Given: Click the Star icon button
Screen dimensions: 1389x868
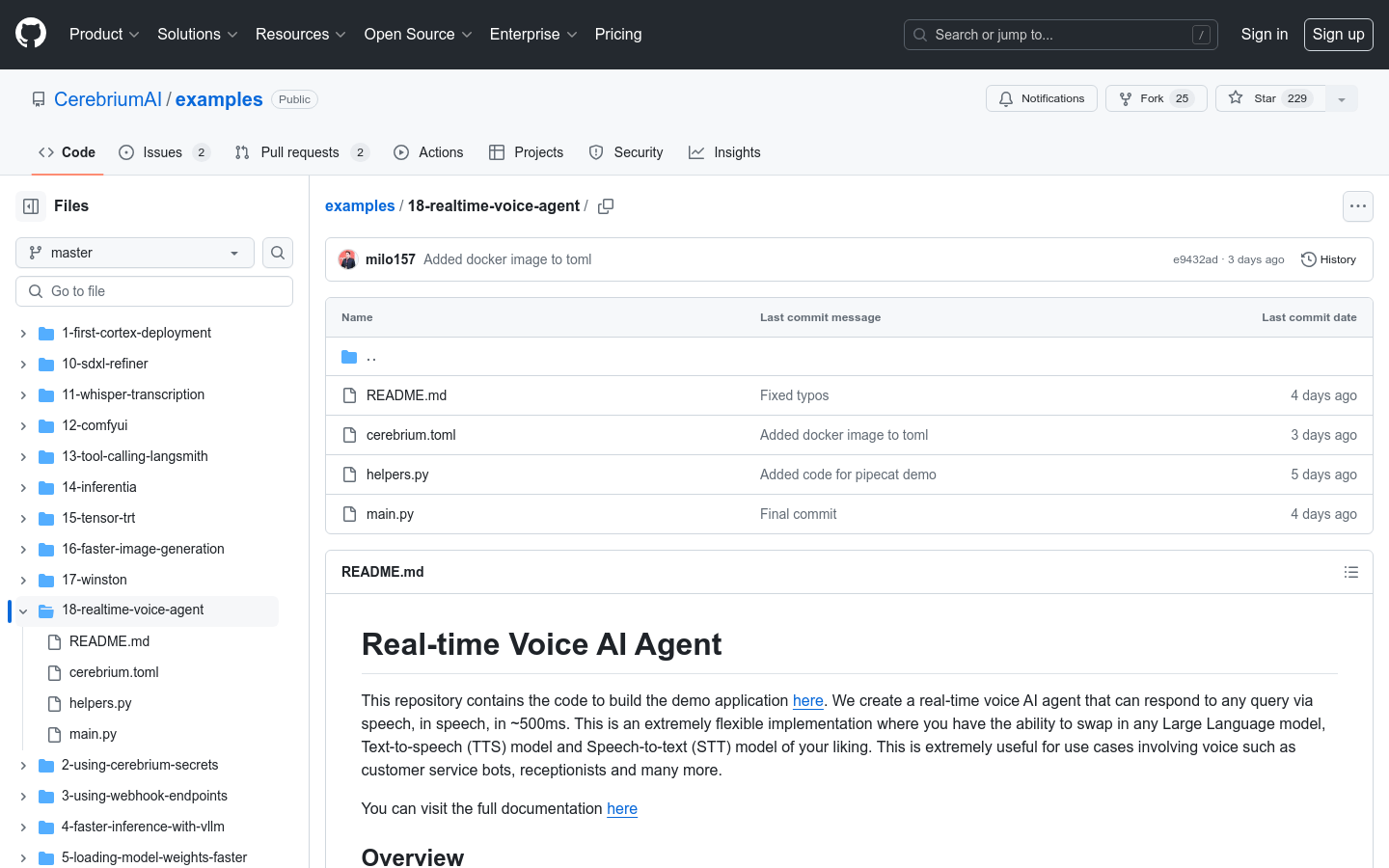Looking at the screenshot, I should [1270, 98].
